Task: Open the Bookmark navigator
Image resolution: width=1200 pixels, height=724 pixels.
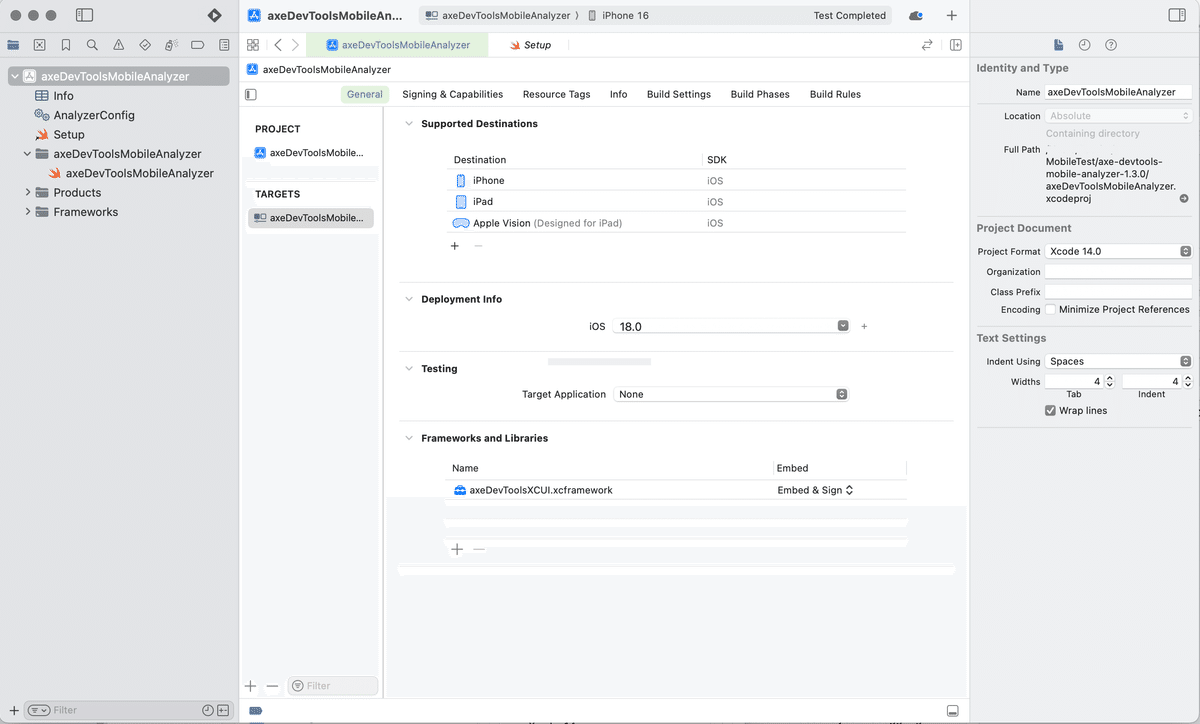Action: click(66, 45)
